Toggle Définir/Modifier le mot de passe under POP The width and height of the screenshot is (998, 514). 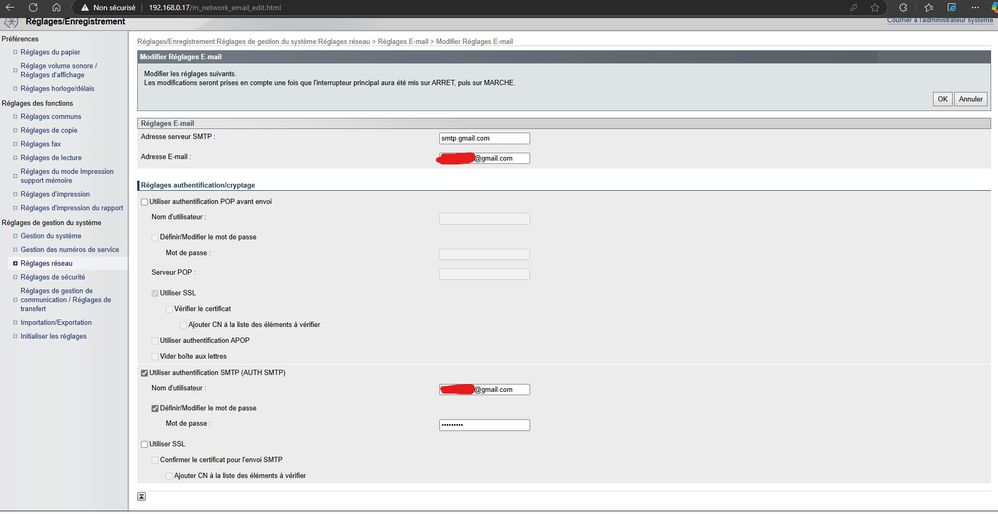pyautogui.click(x=155, y=237)
